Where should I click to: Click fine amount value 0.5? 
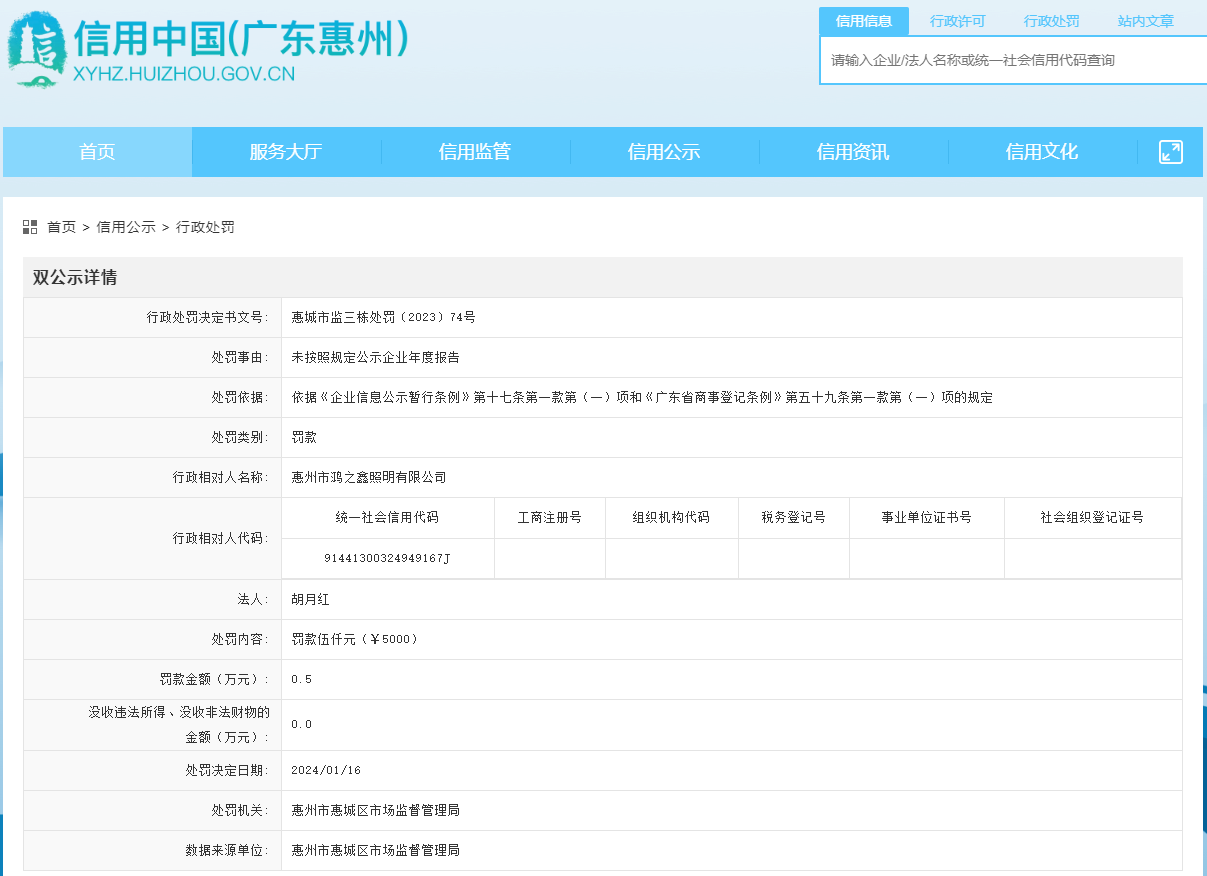coord(302,679)
